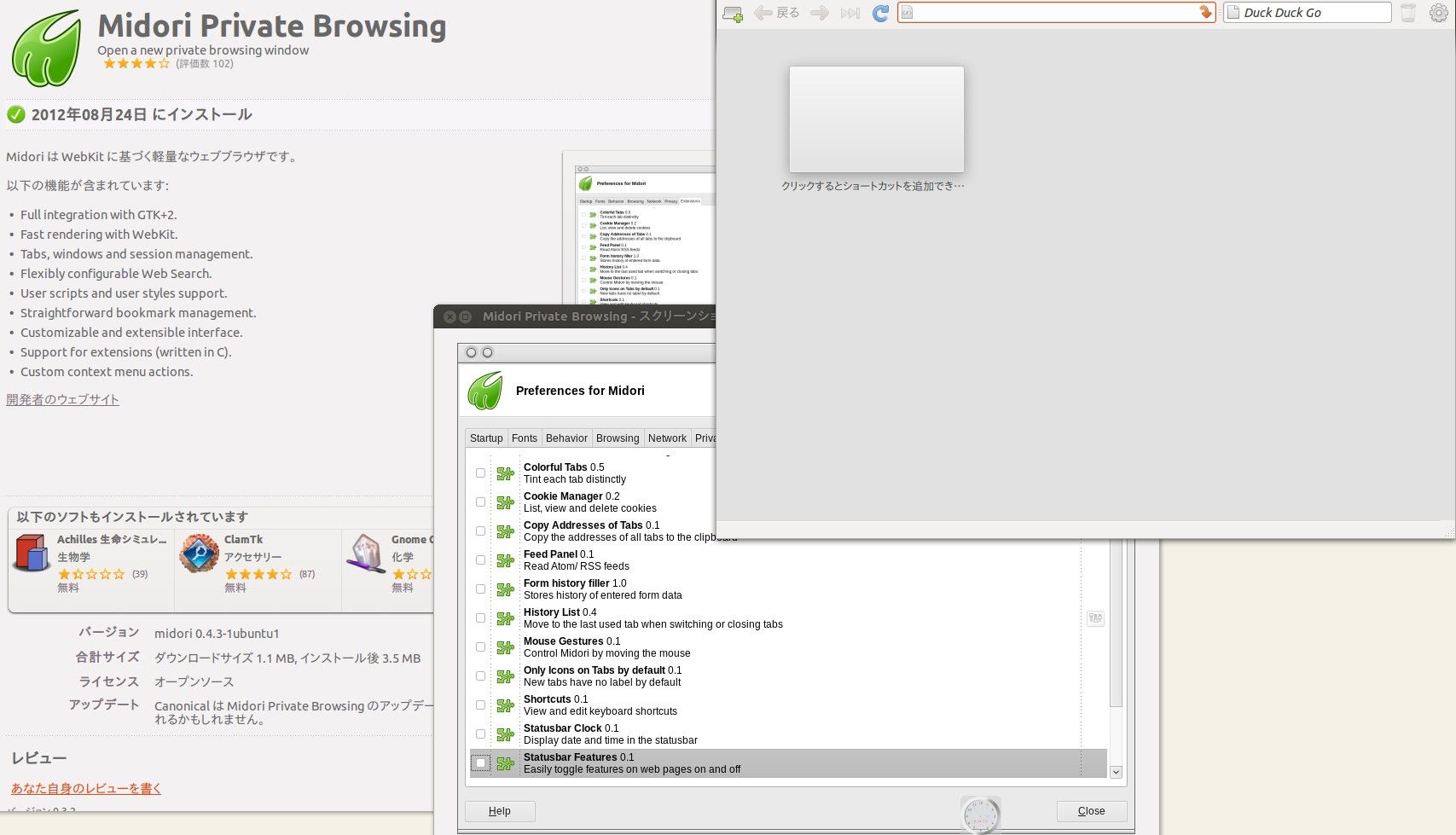Enable the Mouse Gestures checkbox

[480, 647]
